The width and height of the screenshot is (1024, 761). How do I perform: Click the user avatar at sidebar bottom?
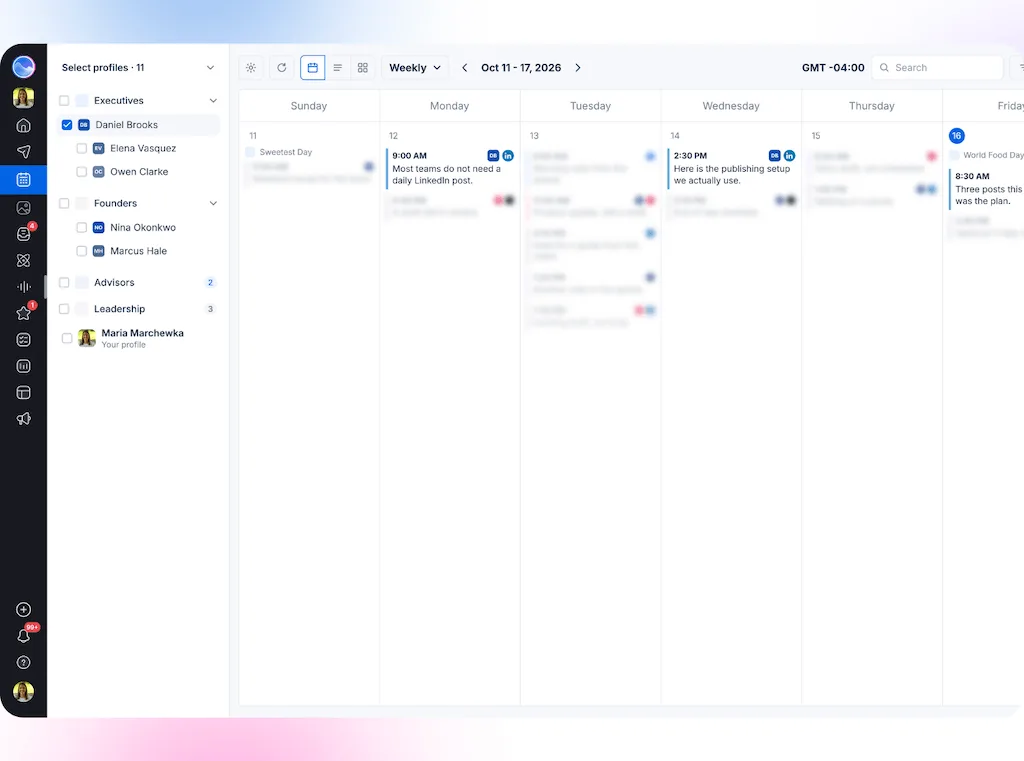pyautogui.click(x=24, y=691)
